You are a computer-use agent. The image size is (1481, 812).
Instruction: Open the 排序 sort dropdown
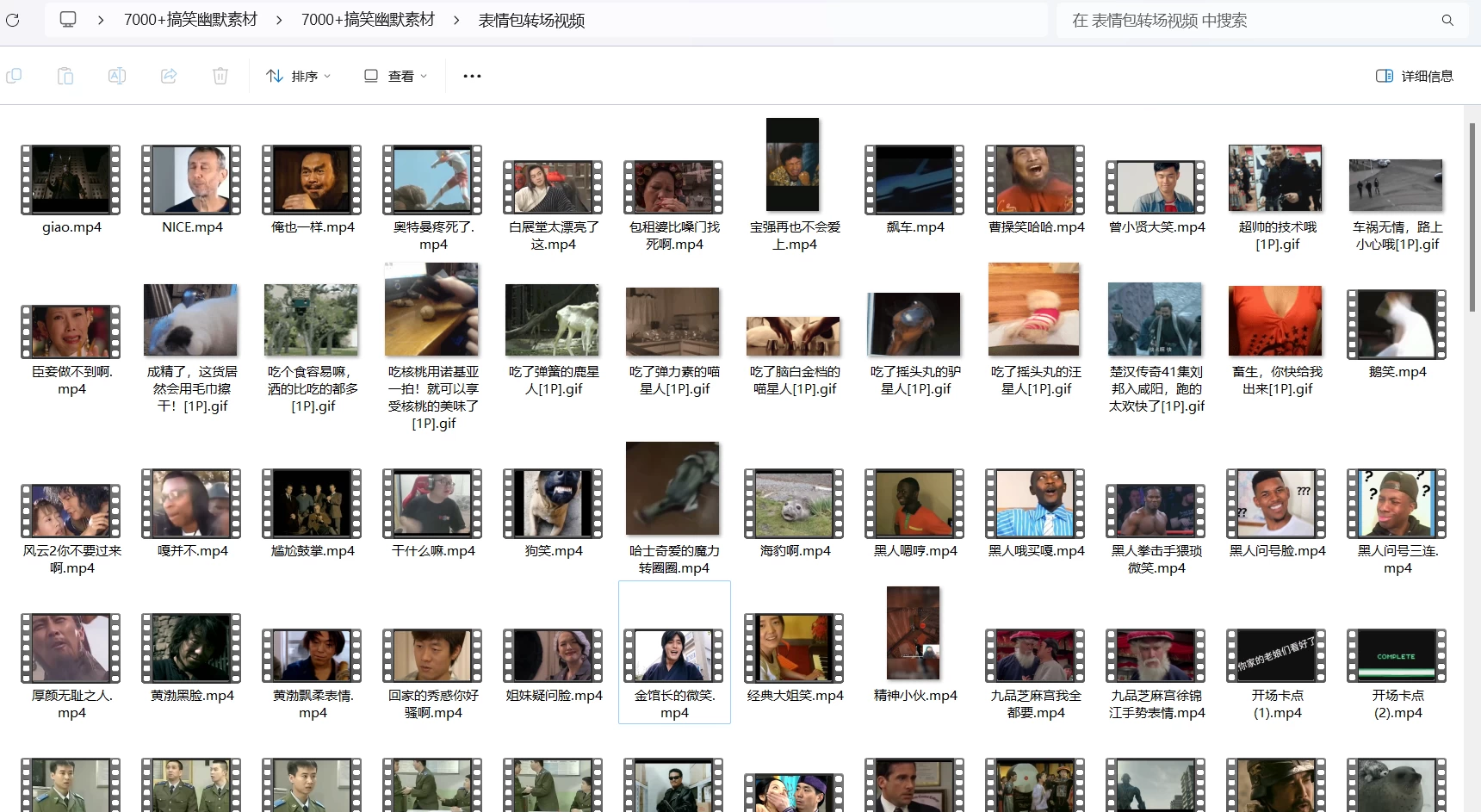point(299,76)
